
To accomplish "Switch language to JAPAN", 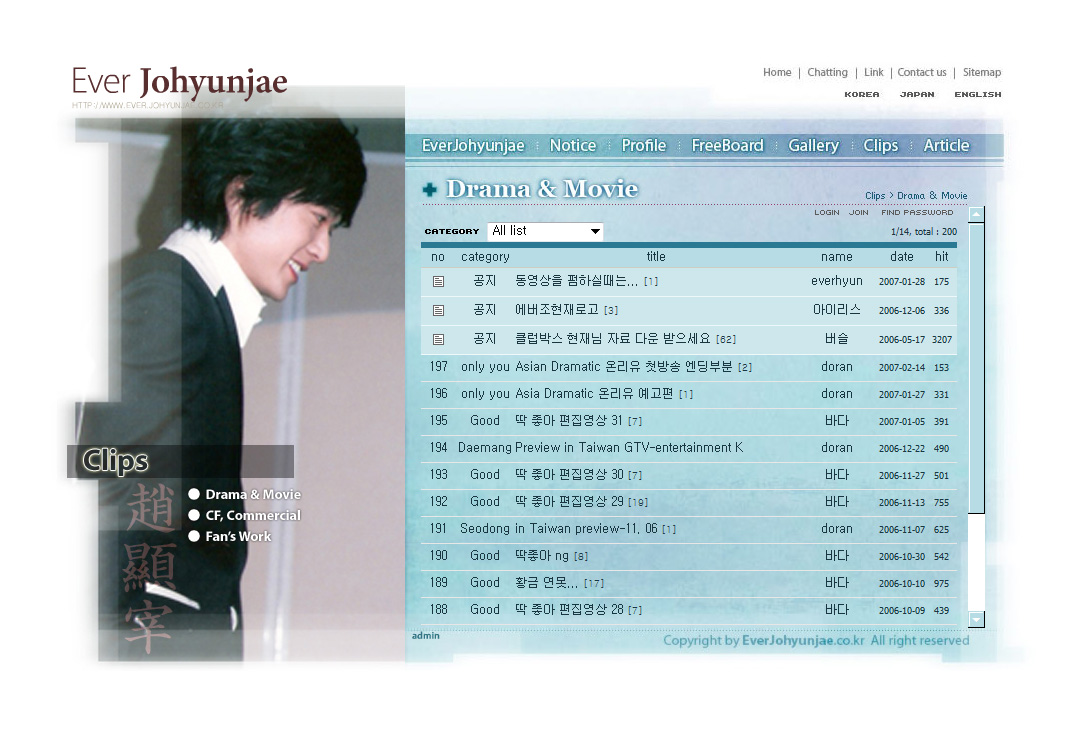I will point(917,95).
